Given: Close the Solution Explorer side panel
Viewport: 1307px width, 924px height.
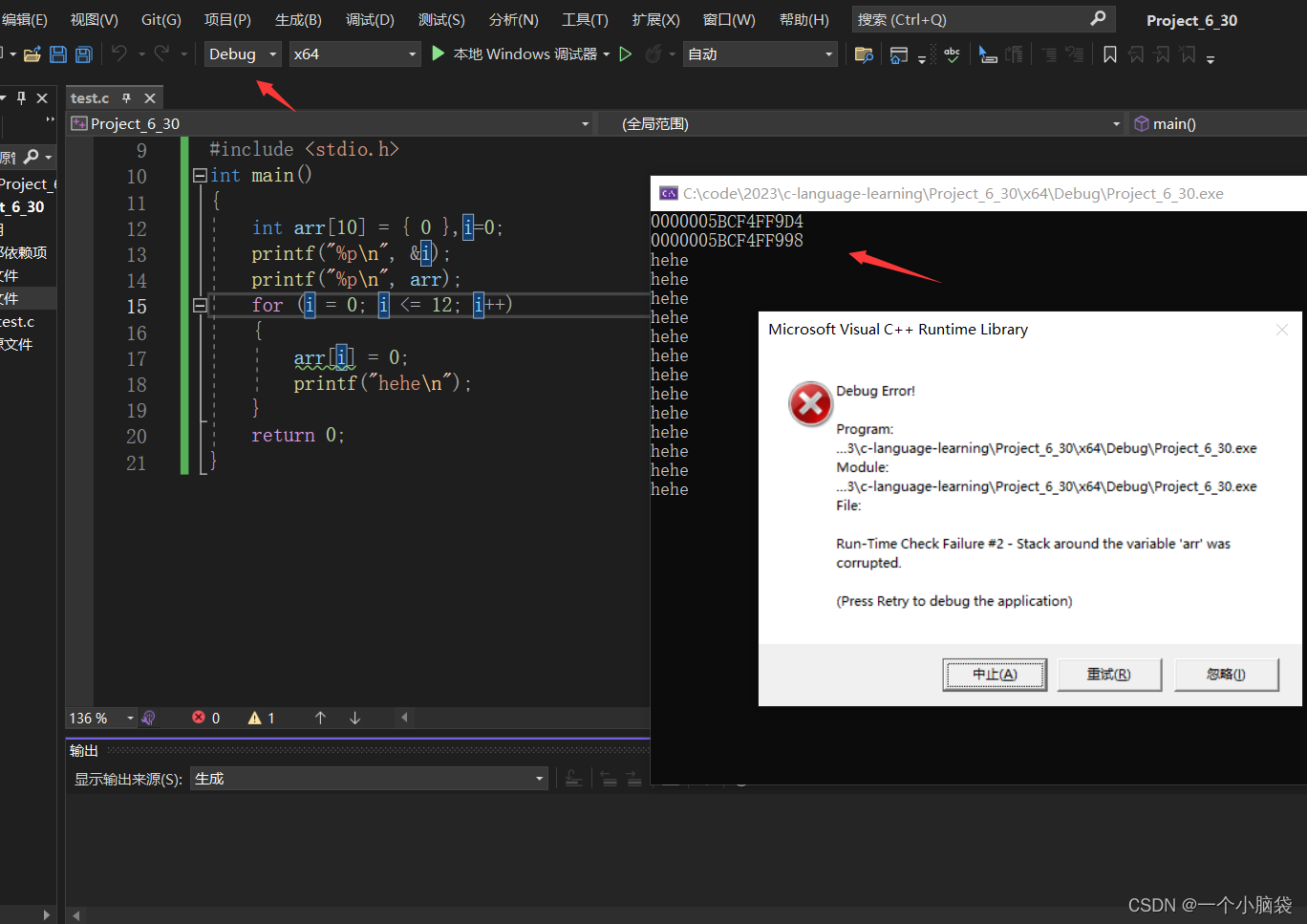Looking at the screenshot, I should (x=42, y=97).
